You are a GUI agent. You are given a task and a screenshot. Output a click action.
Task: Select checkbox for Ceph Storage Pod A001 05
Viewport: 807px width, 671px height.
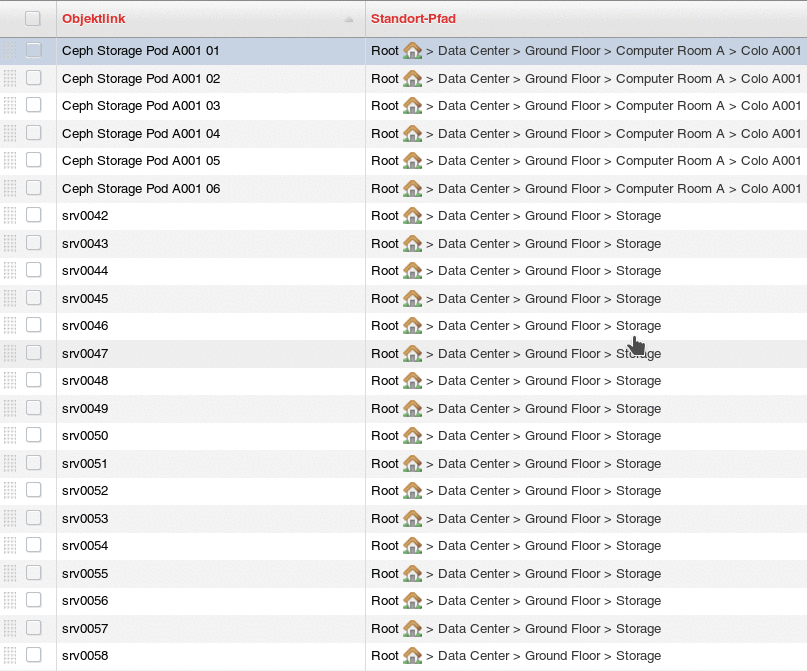33,161
